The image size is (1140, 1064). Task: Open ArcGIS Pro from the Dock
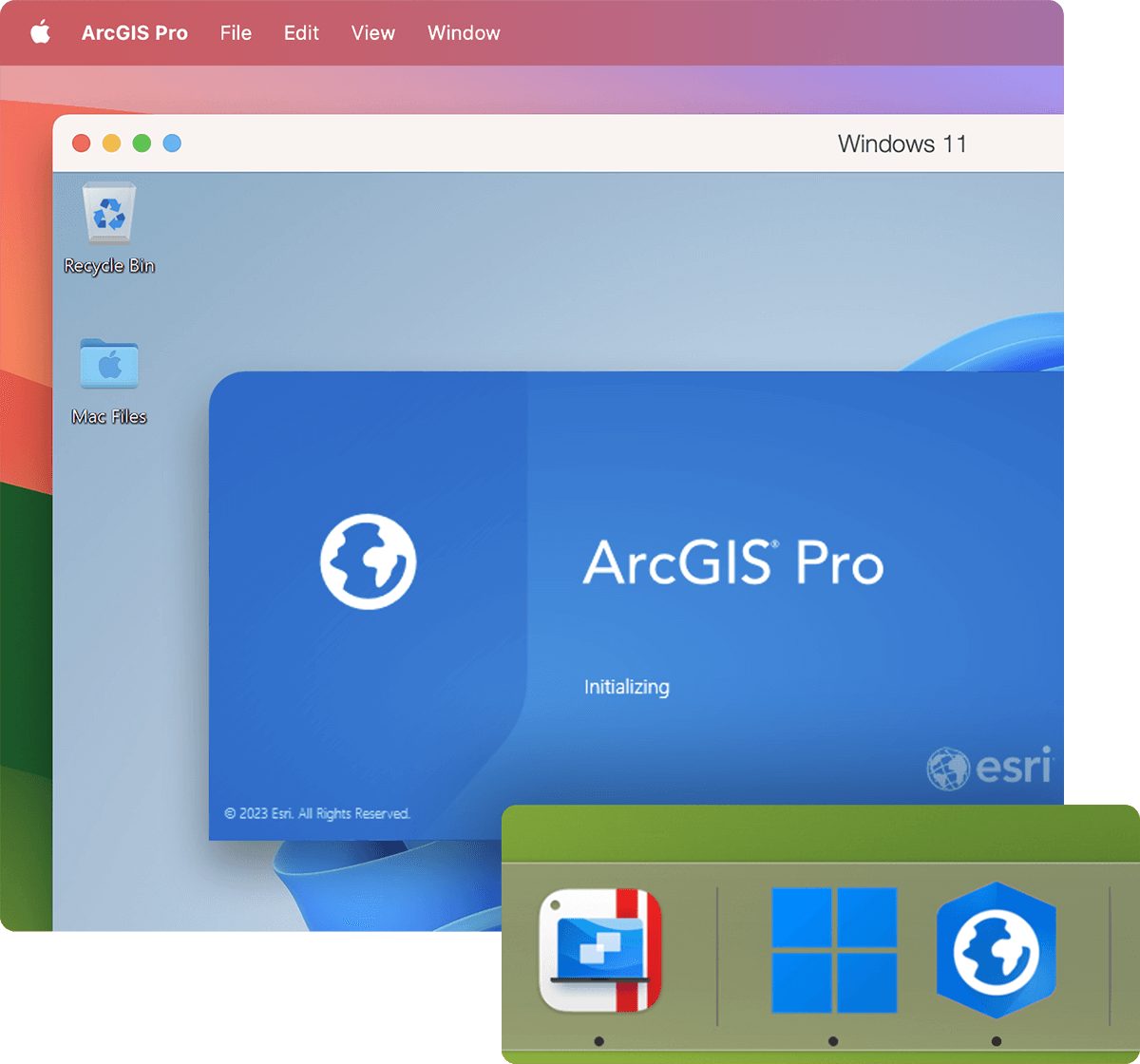997,950
